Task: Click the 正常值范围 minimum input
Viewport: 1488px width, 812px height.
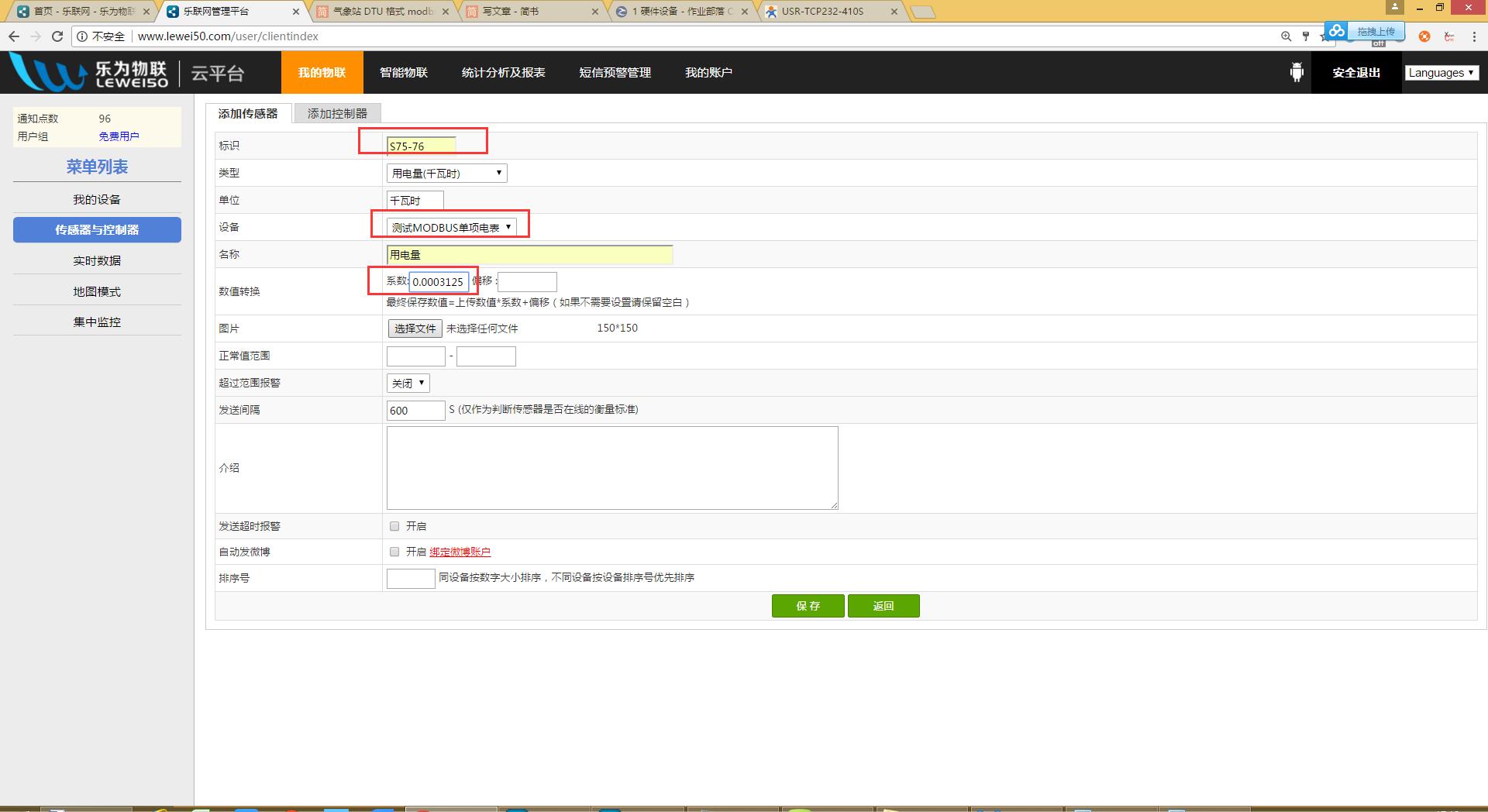Action: tap(416, 356)
